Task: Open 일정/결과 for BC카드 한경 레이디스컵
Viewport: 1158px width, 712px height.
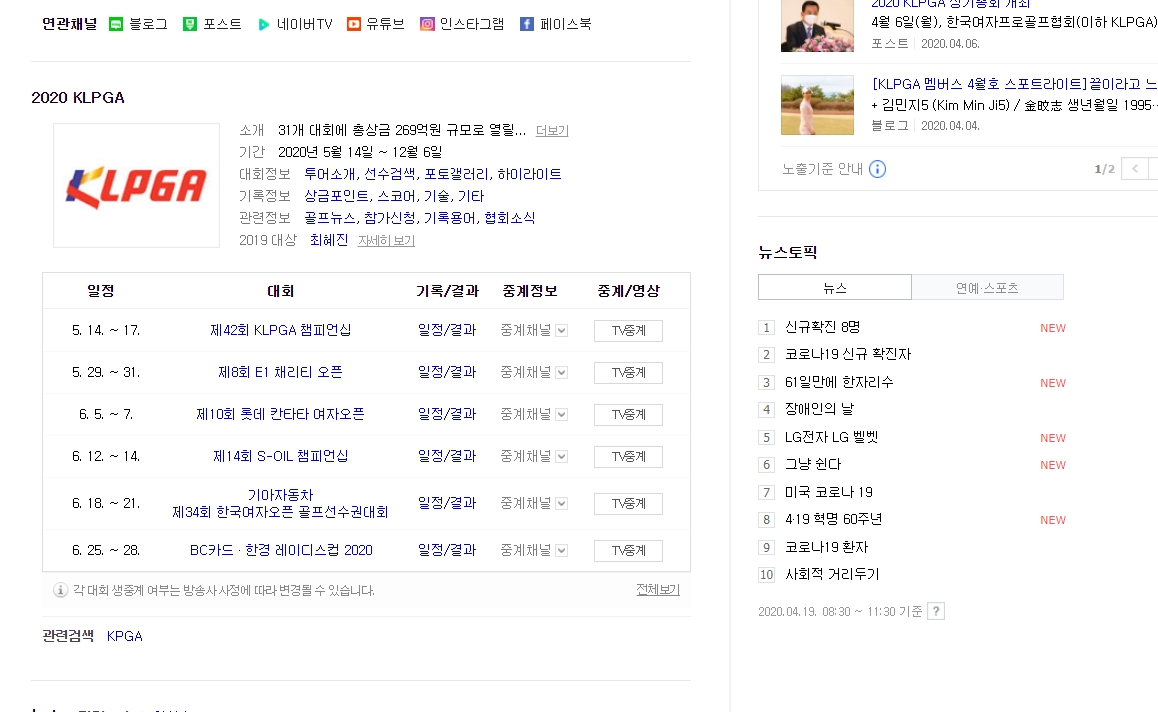Action: 447,550
